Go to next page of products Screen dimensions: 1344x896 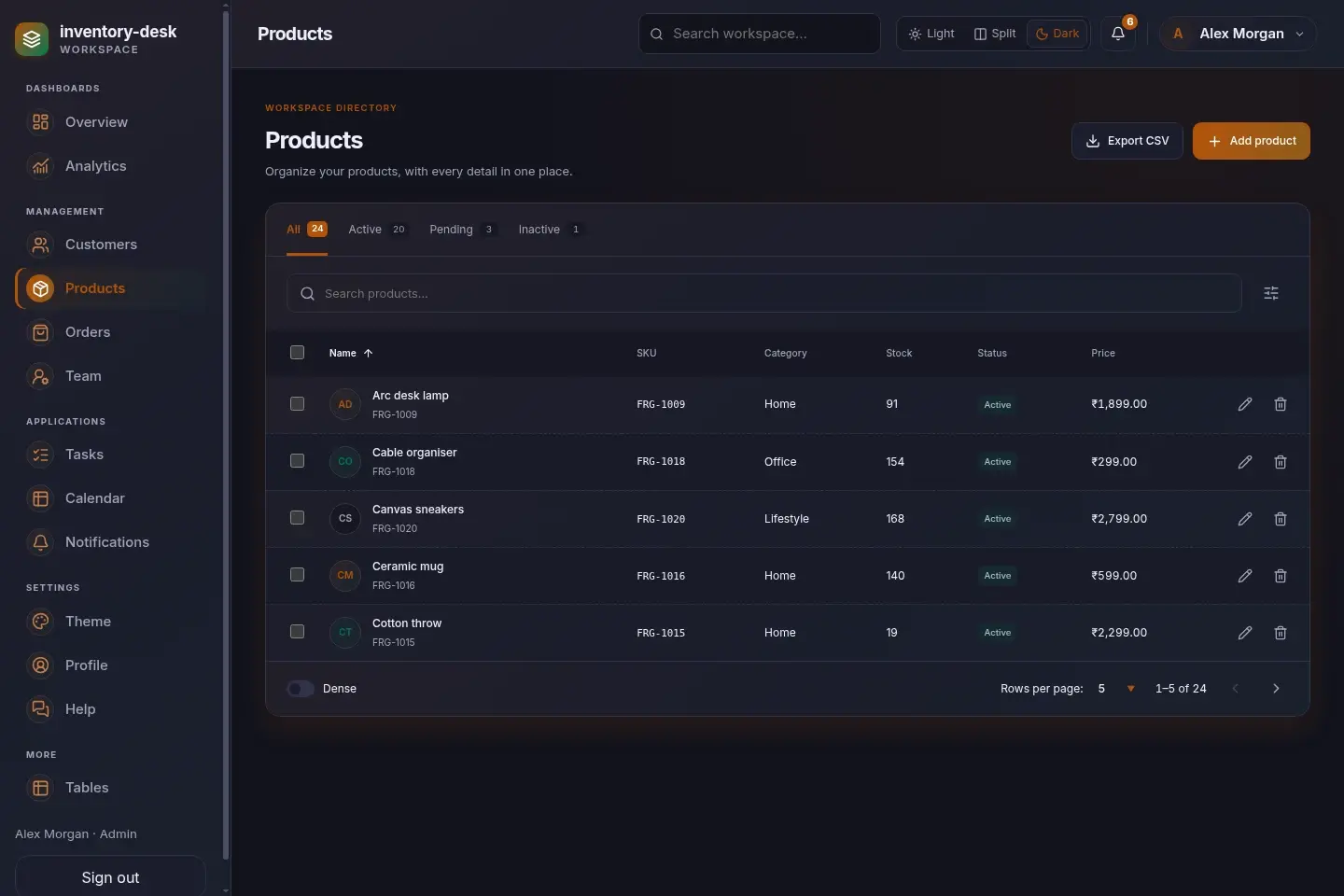1276,689
